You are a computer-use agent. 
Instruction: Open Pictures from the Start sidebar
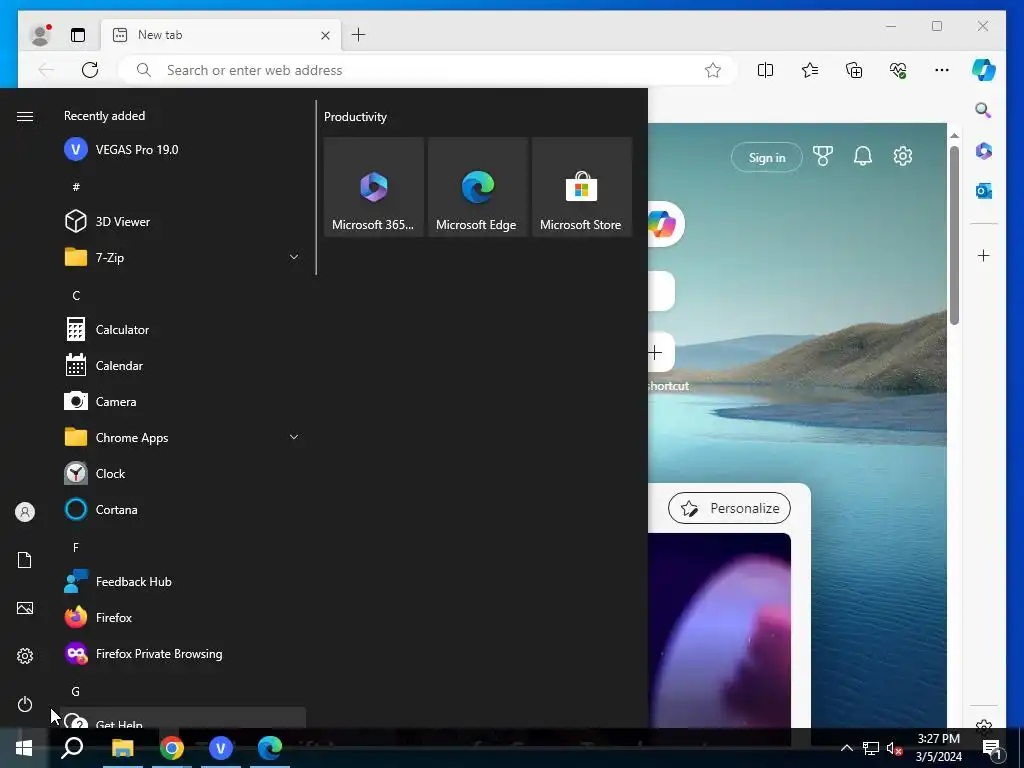[x=25, y=608]
